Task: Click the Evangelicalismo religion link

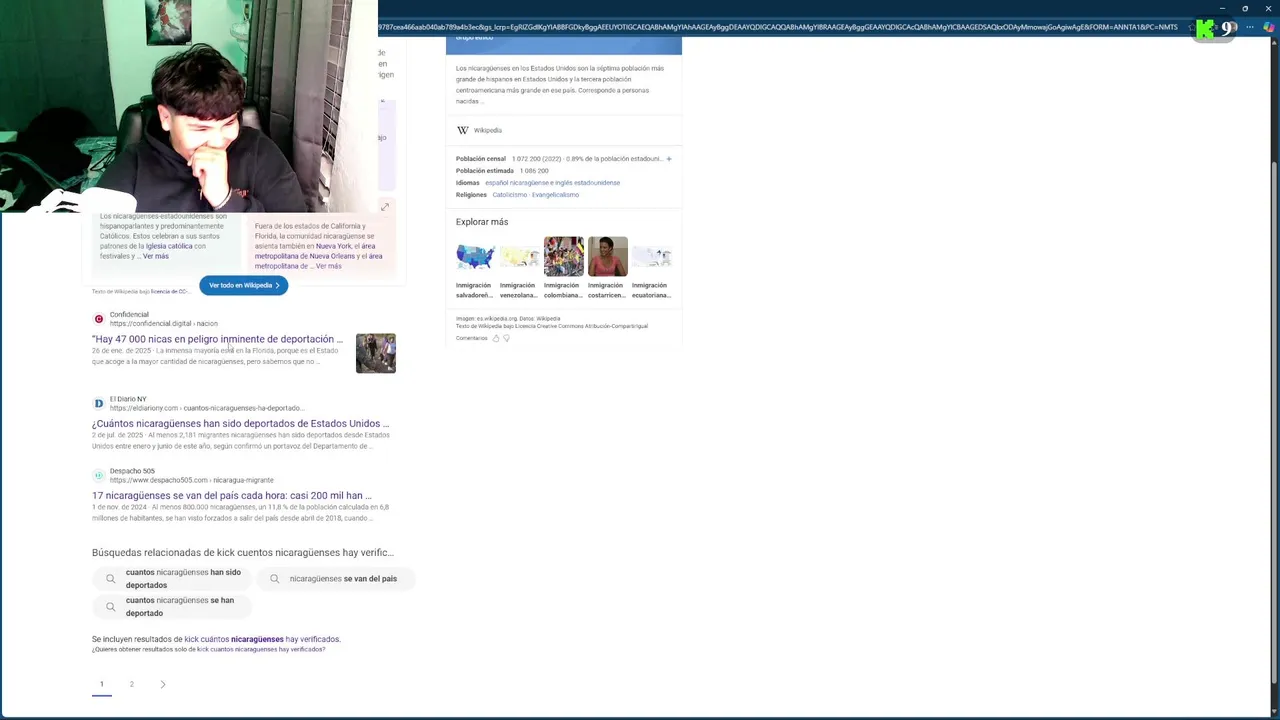Action: click(x=556, y=195)
